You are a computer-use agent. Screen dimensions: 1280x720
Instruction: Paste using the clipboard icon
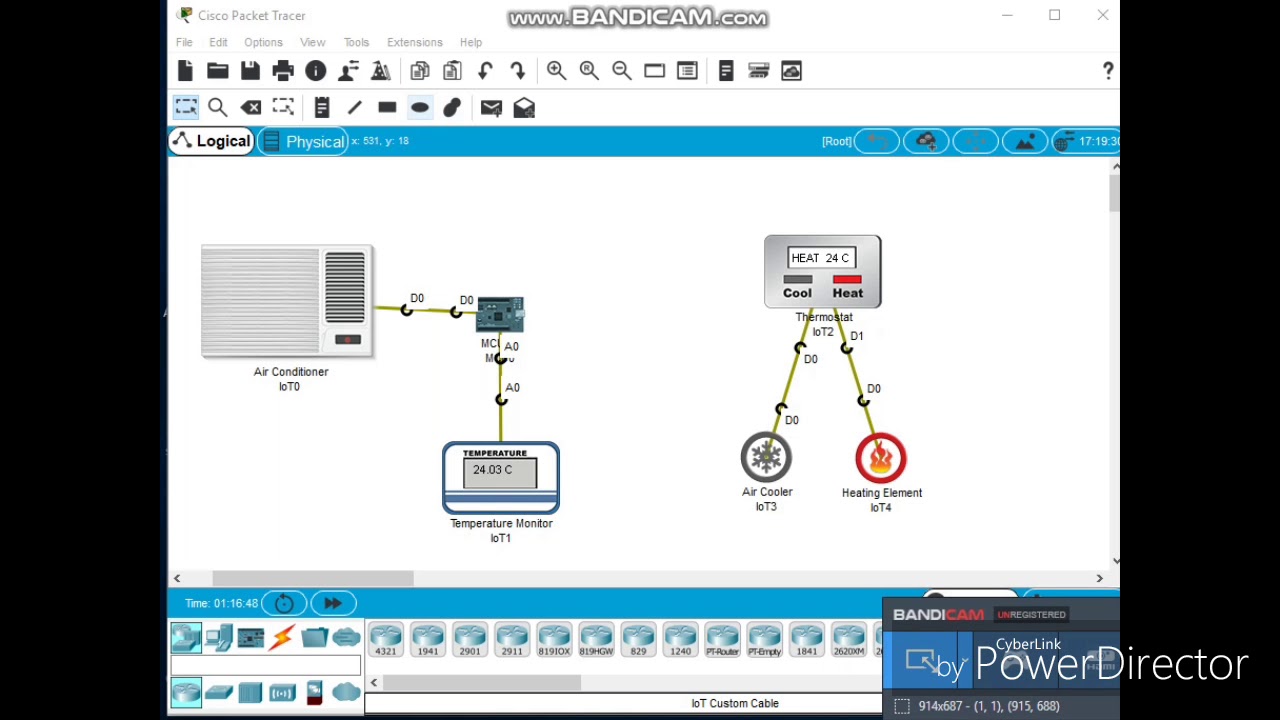(452, 71)
